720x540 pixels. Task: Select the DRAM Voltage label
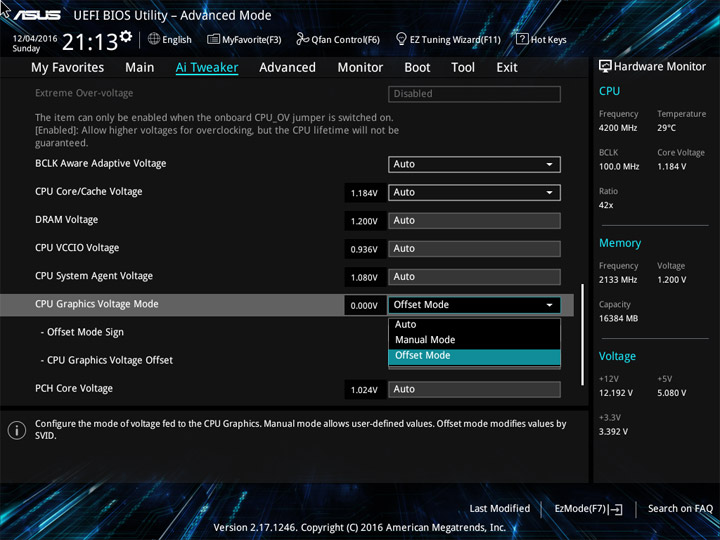coord(67,220)
